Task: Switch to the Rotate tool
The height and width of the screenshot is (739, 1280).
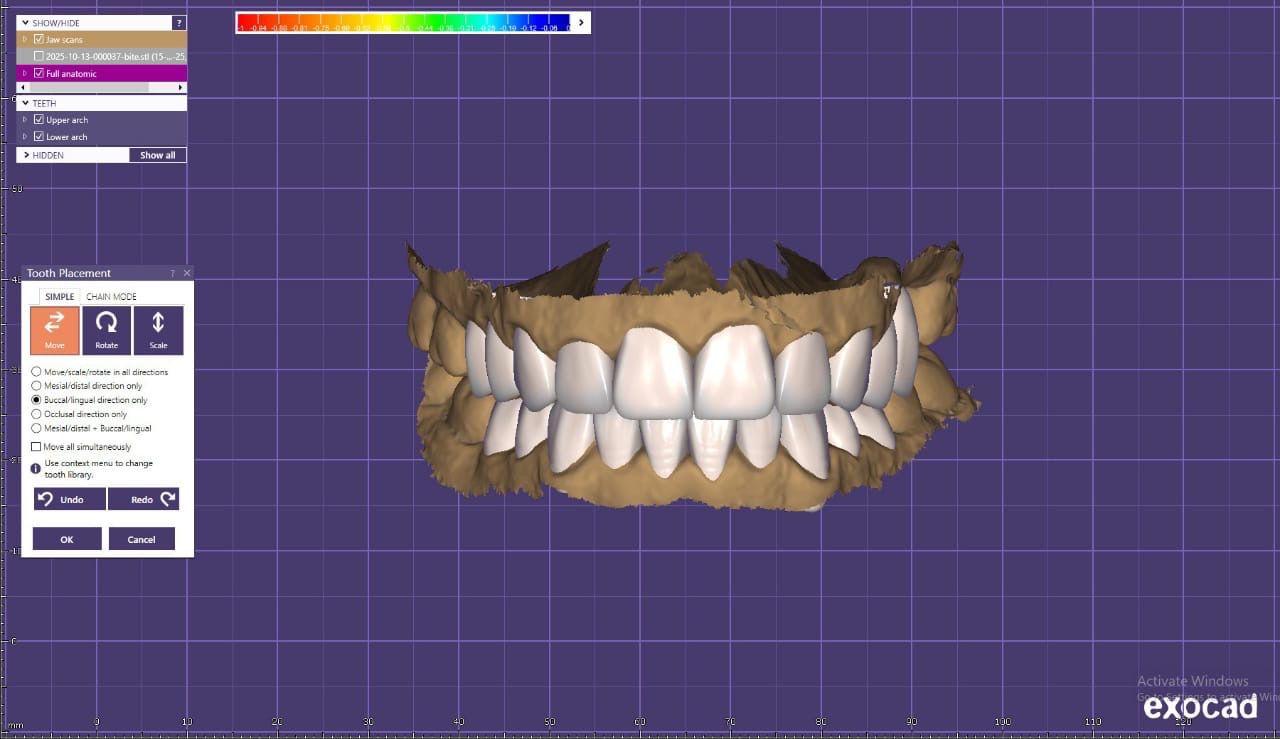Action: (106, 330)
